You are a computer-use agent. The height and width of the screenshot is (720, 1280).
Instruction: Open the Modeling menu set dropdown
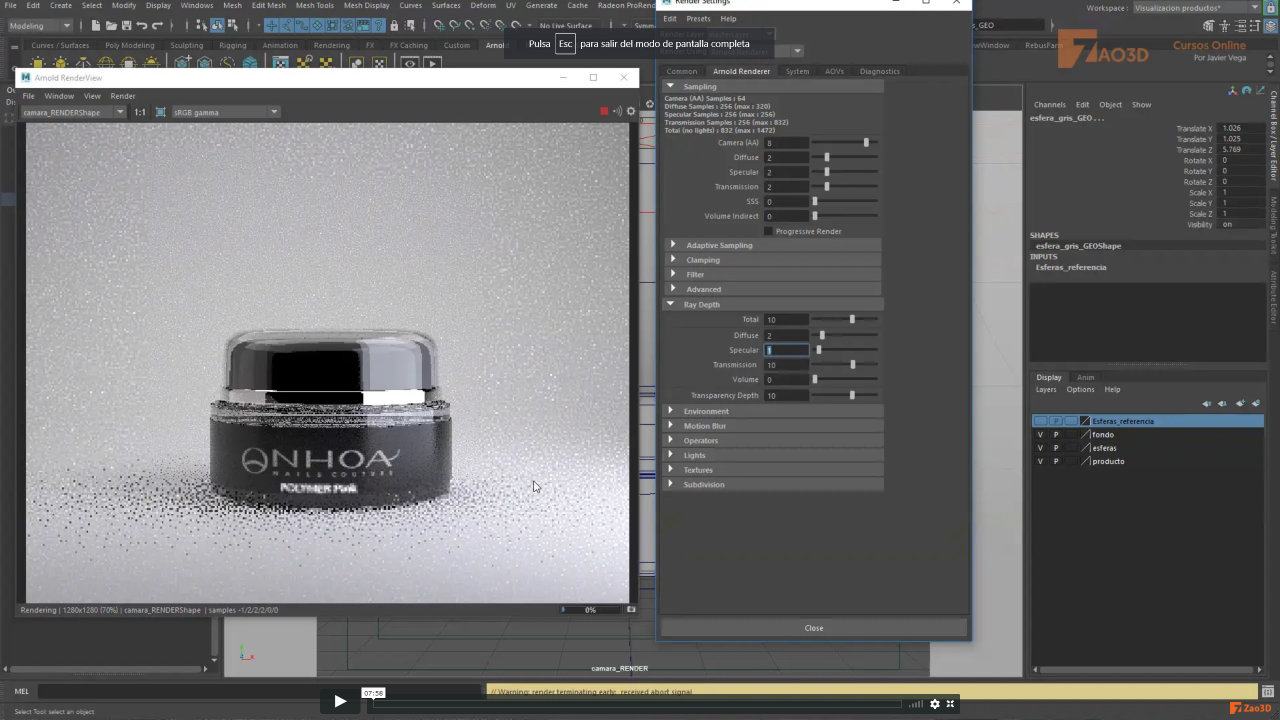(x=40, y=25)
